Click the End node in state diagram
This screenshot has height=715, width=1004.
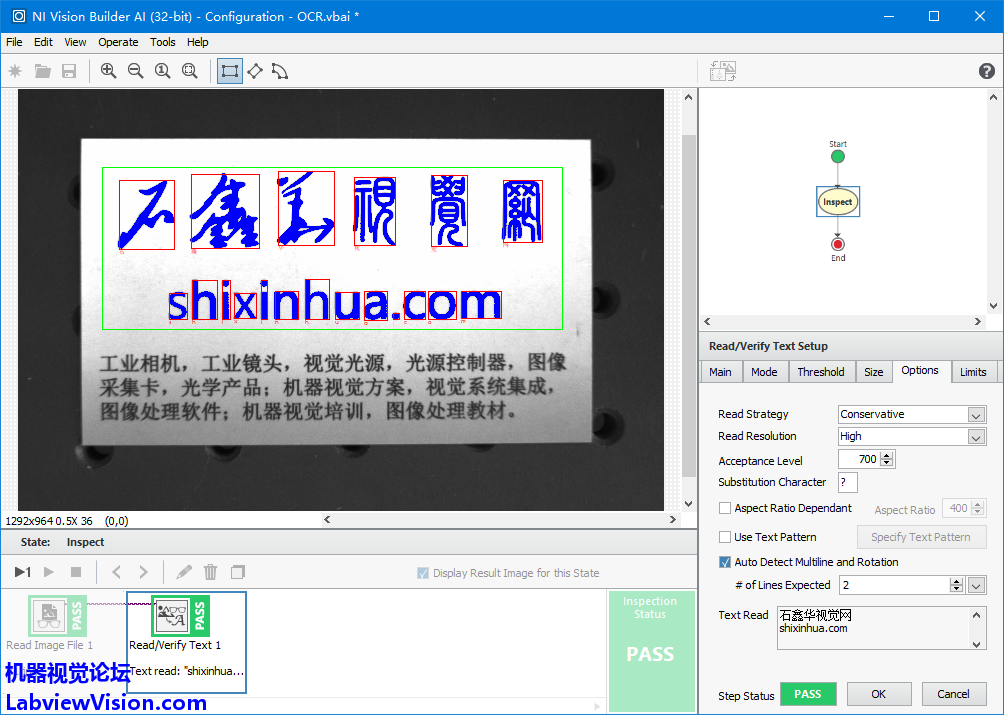[838, 245]
